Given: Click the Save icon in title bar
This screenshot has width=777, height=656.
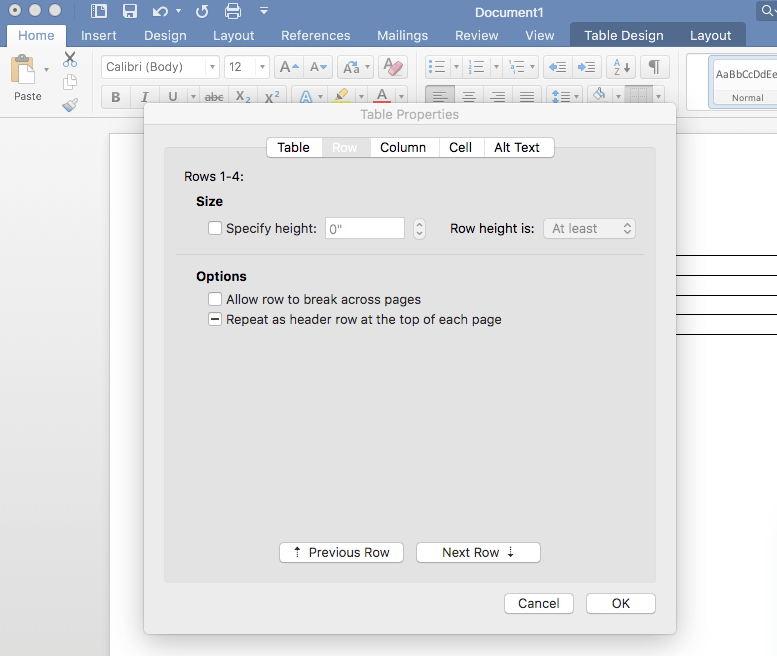Looking at the screenshot, I should (x=130, y=11).
